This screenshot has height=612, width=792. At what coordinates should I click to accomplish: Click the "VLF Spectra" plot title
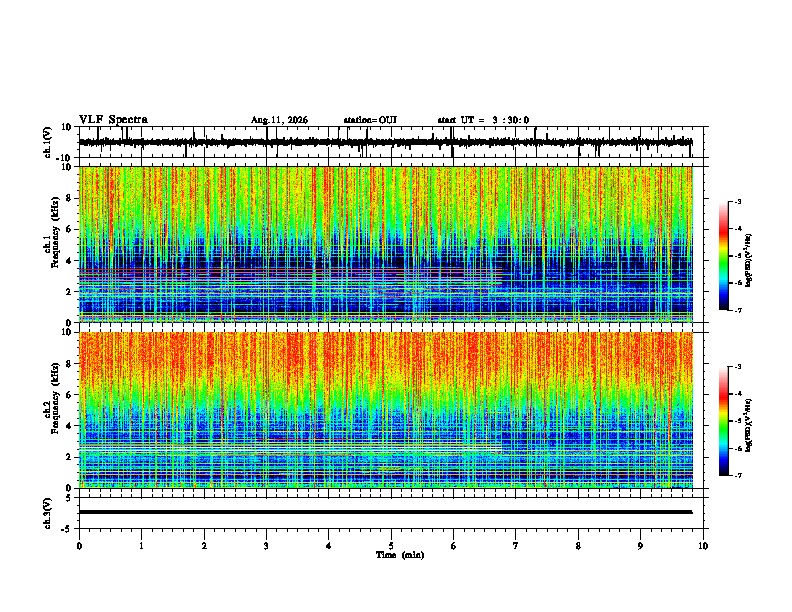pyautogui.click(x=113, y=119)
